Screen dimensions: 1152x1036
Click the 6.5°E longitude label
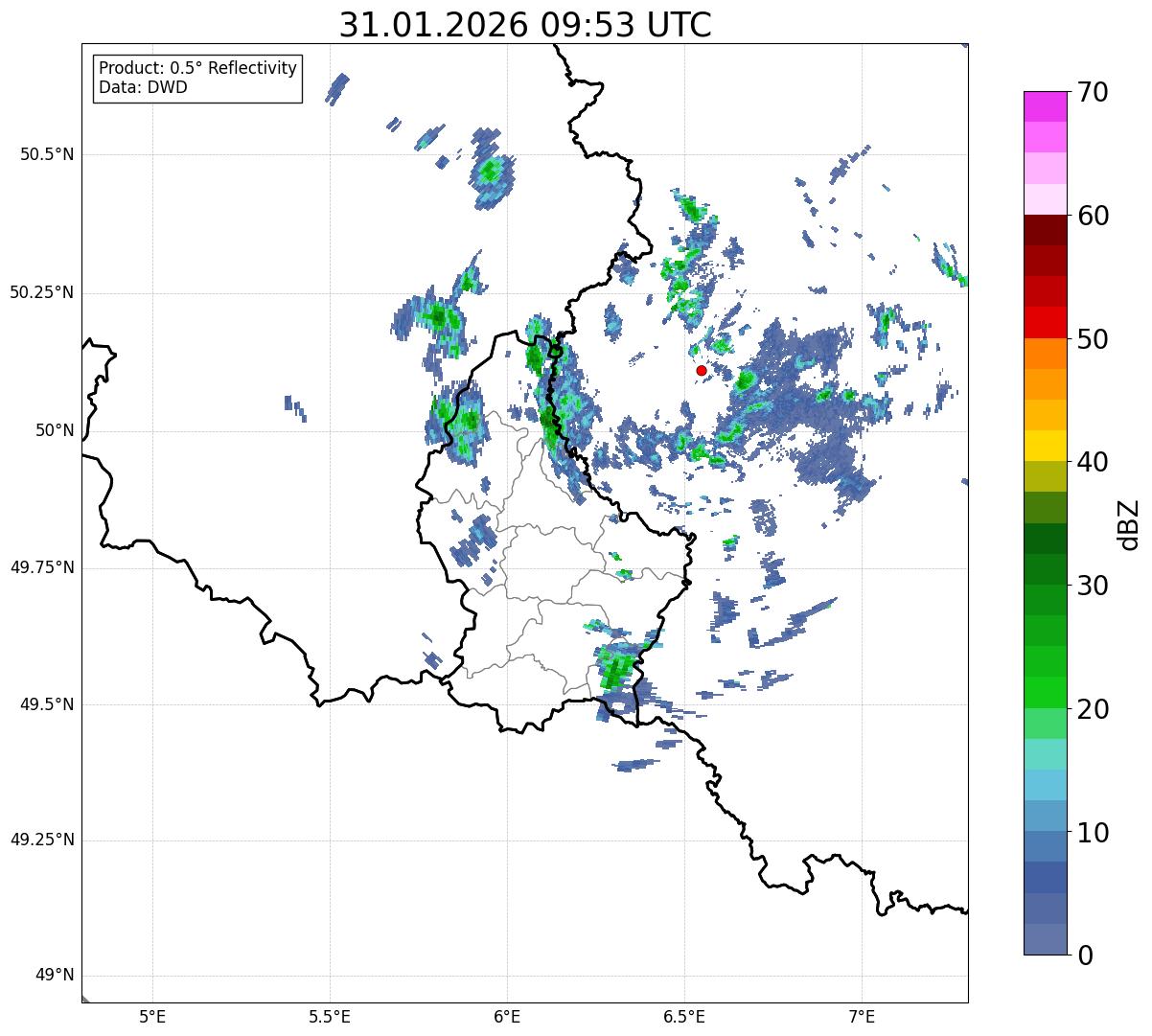684,1016
